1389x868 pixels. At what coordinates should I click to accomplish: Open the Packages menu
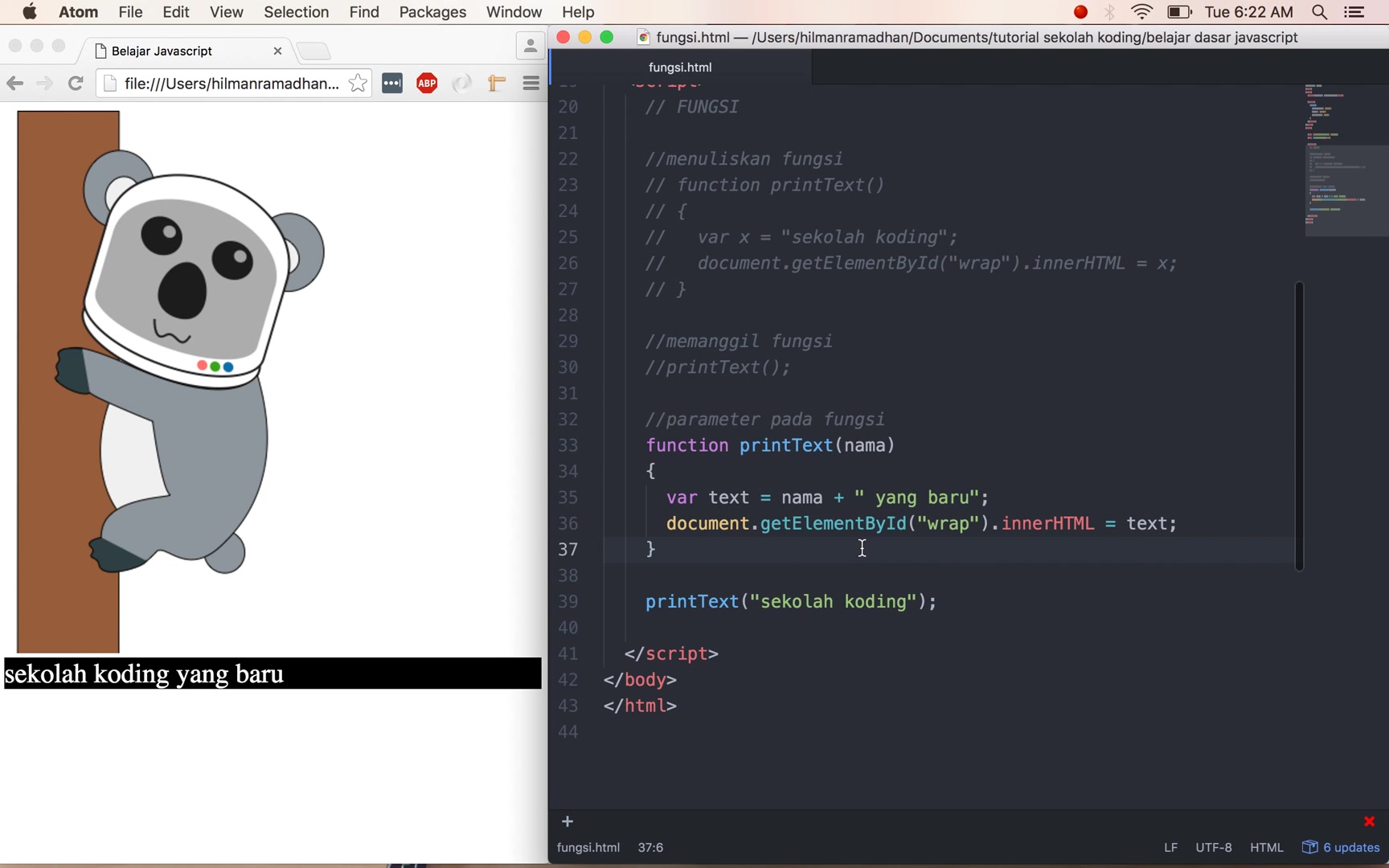pos(432,12)
